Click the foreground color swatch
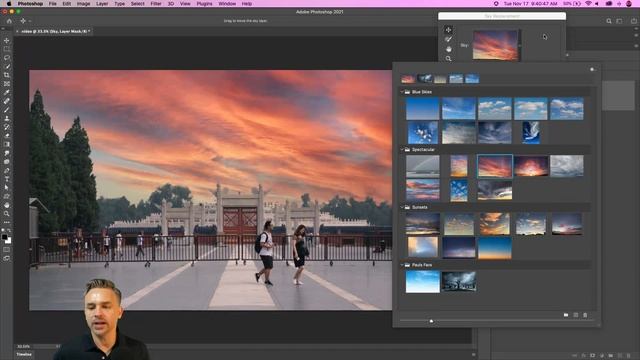Image resolution: width=640 pixels, height=360 pixels. click(x=4, y=237)
